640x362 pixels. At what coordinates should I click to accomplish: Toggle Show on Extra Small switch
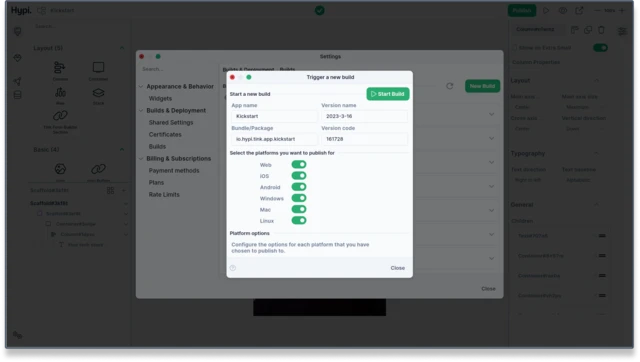coord(600,48)
